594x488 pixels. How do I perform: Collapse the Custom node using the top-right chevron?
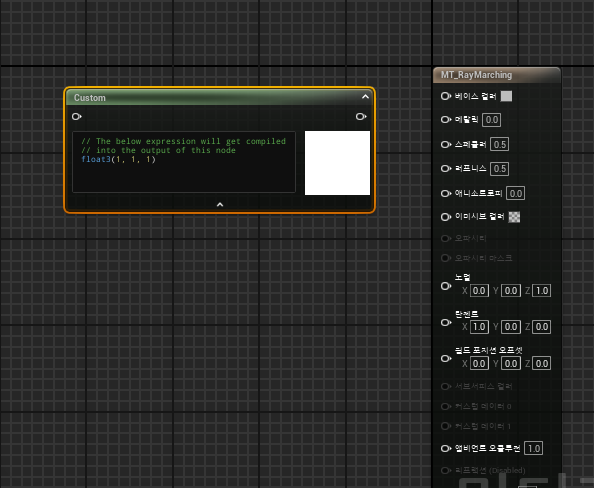[x=365, y=97]
